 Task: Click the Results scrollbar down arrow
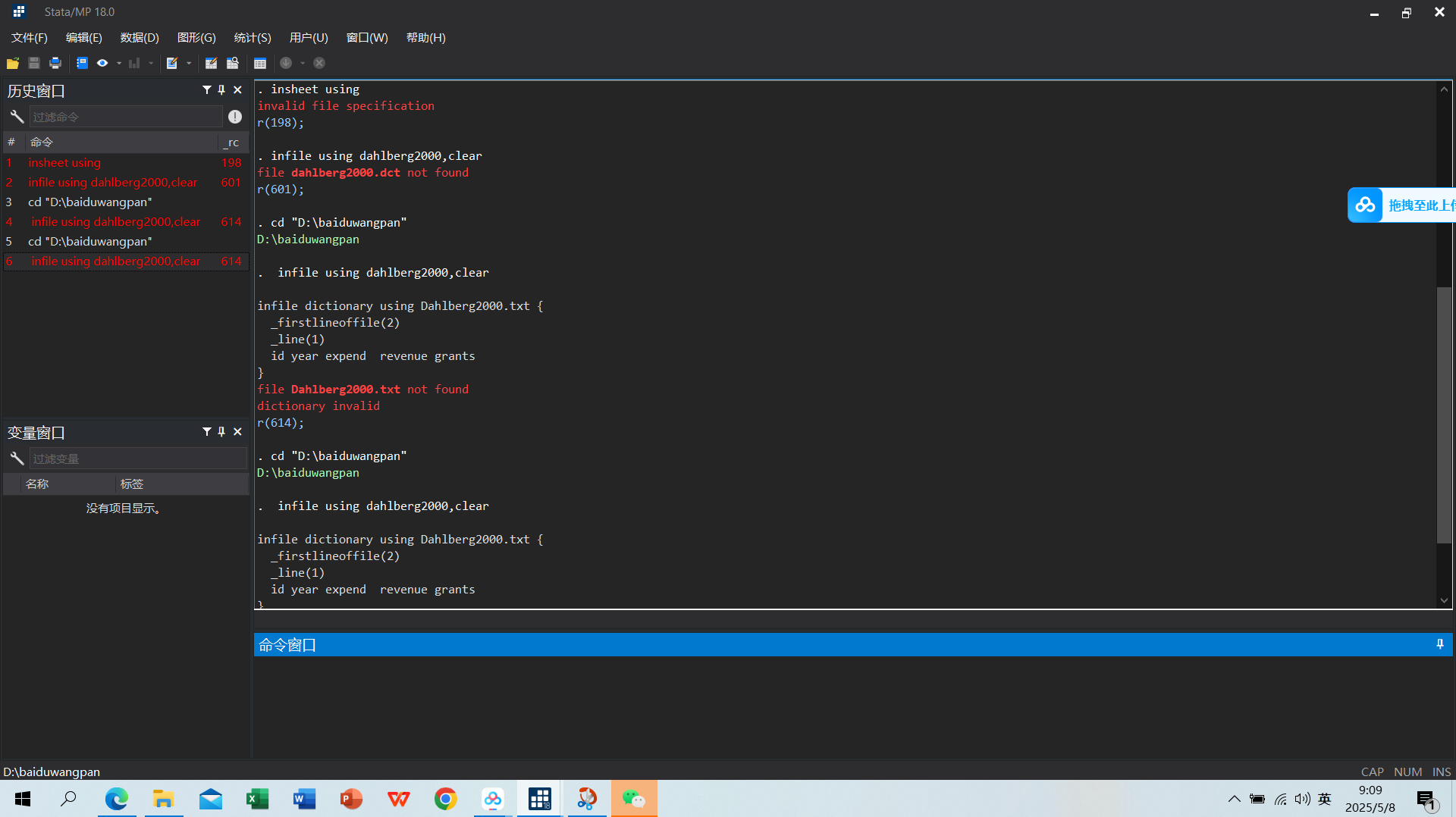tap(1444, 600)
